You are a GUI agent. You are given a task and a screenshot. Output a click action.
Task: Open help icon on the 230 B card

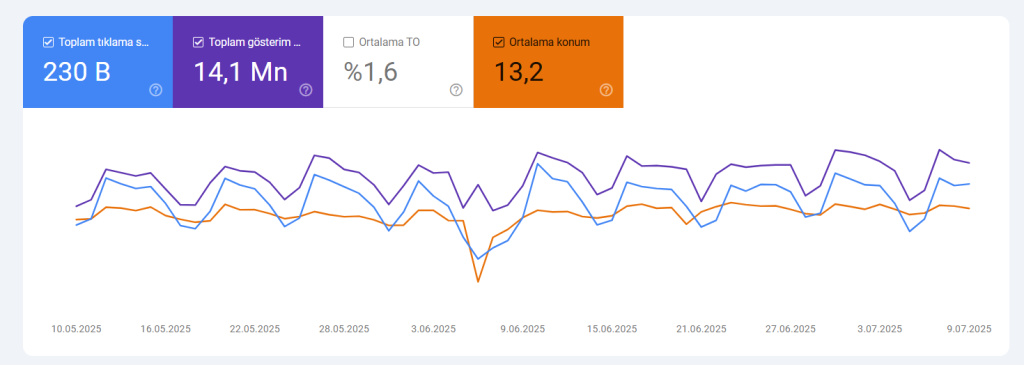pos(155,90)
